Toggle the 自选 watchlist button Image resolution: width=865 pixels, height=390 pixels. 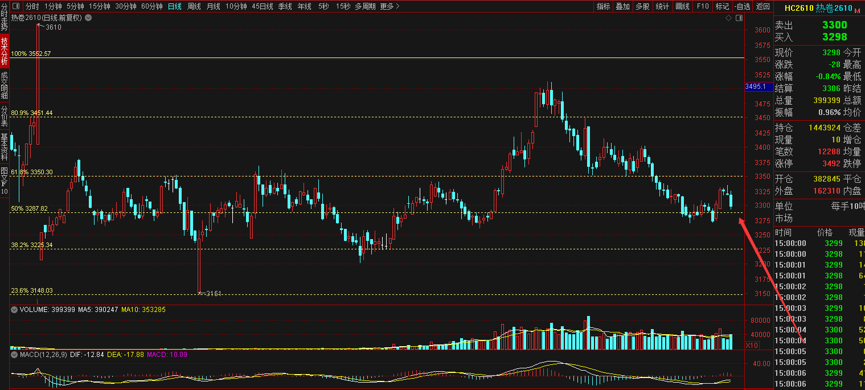(x=743, y=7)
